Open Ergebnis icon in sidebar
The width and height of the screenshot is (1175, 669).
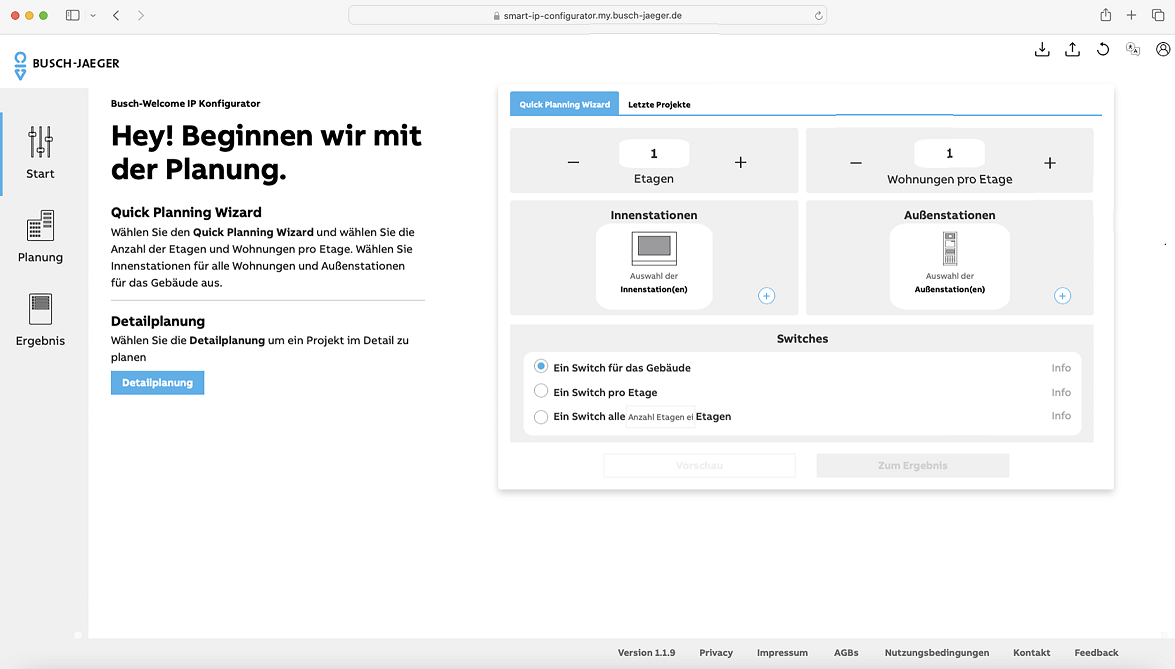[41, 309]
